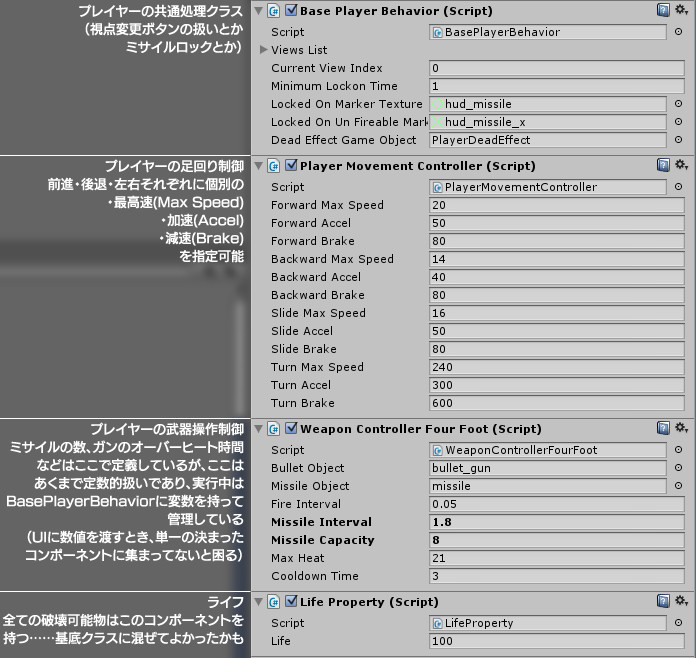Click the Forward Max Speed value field
Viewport: 696px width, 658px height.
(x=557, y=205)
